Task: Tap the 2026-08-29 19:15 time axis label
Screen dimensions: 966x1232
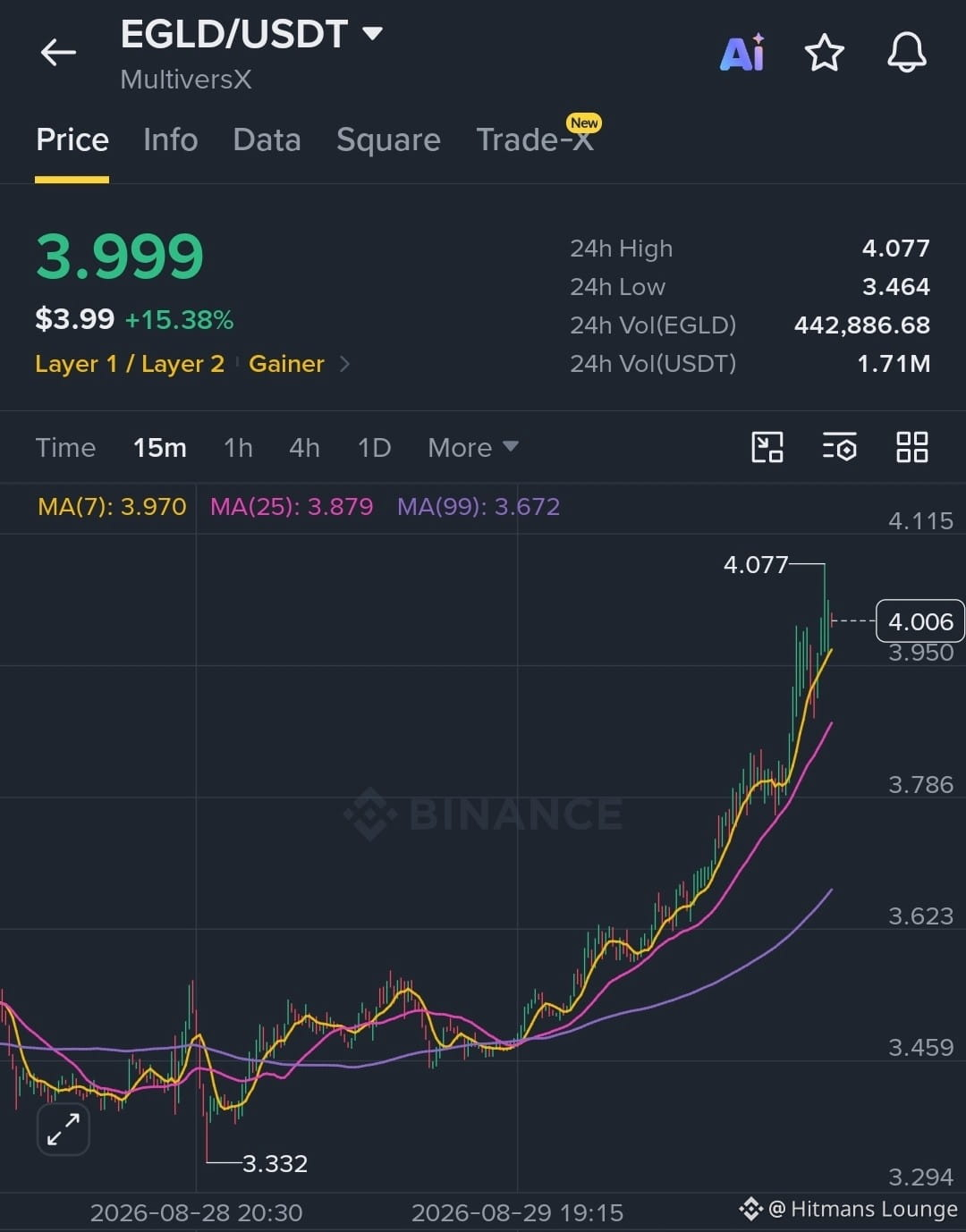Action: pos(517,1212)
